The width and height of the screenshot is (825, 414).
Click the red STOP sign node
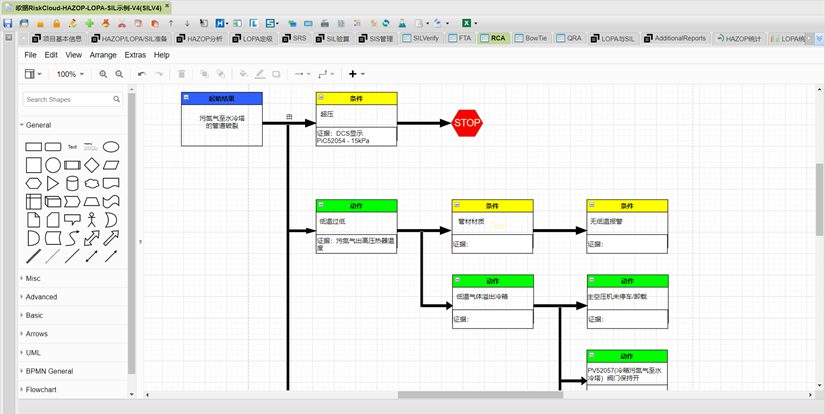(x=467, y=123)
